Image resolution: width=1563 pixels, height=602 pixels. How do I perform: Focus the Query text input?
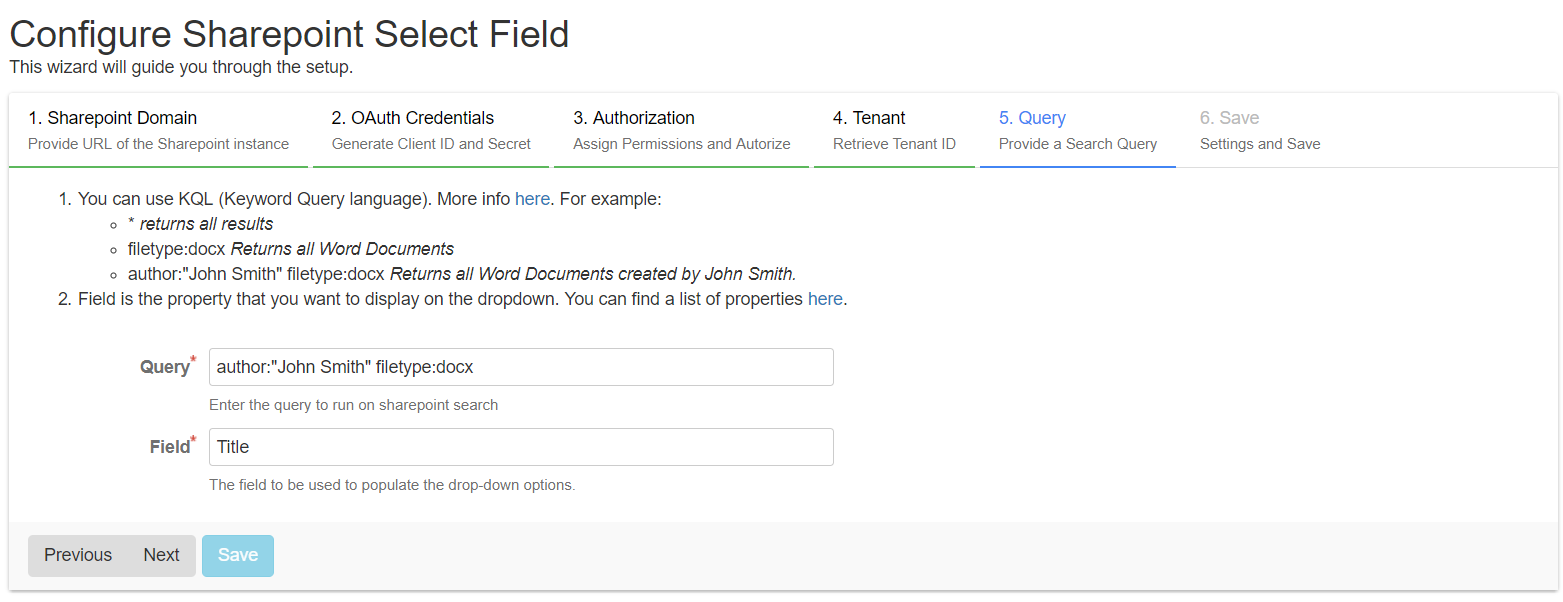[x=521, y=367]
